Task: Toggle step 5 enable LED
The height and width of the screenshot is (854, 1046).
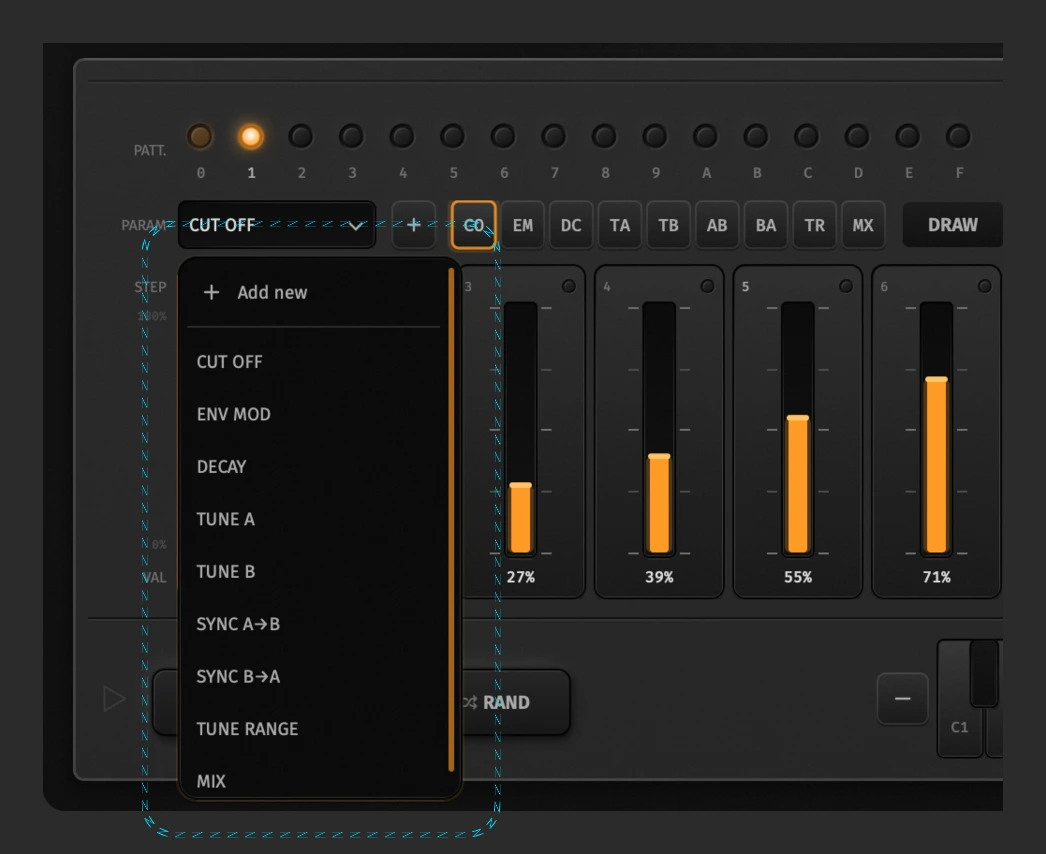Action: tap(846, 286)
